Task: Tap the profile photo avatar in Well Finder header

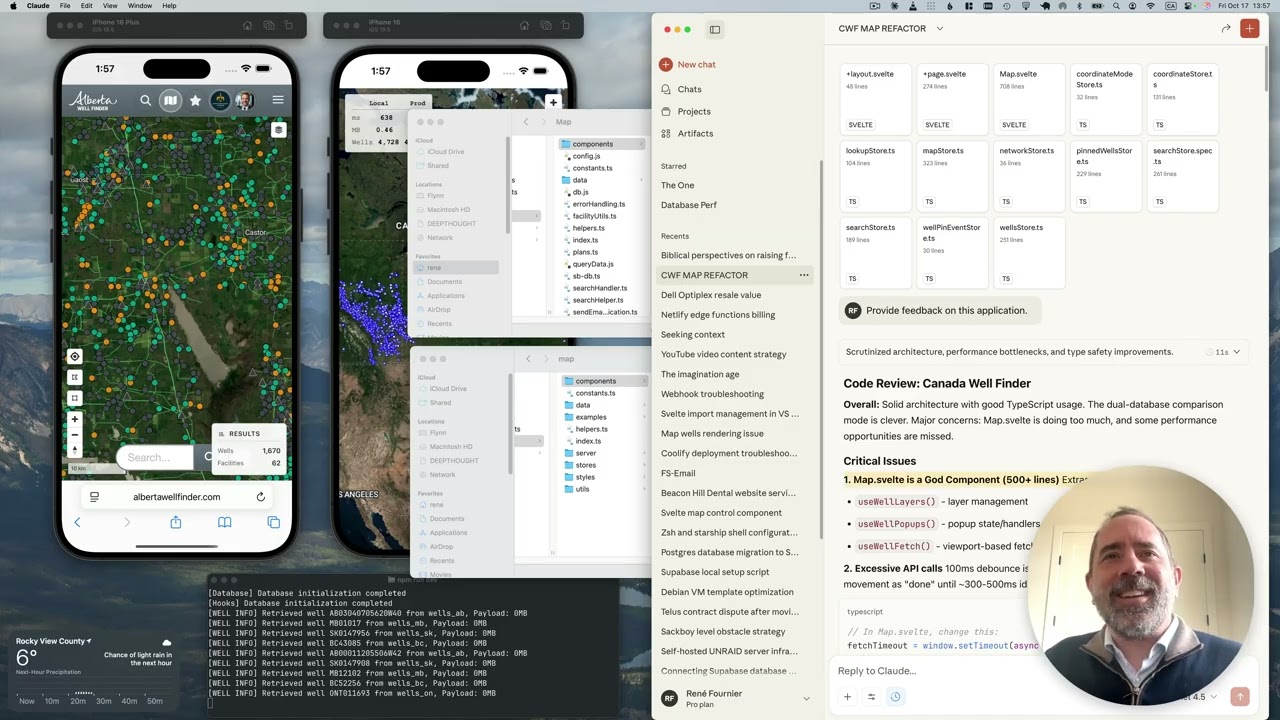Action: (x=245, y=100)
